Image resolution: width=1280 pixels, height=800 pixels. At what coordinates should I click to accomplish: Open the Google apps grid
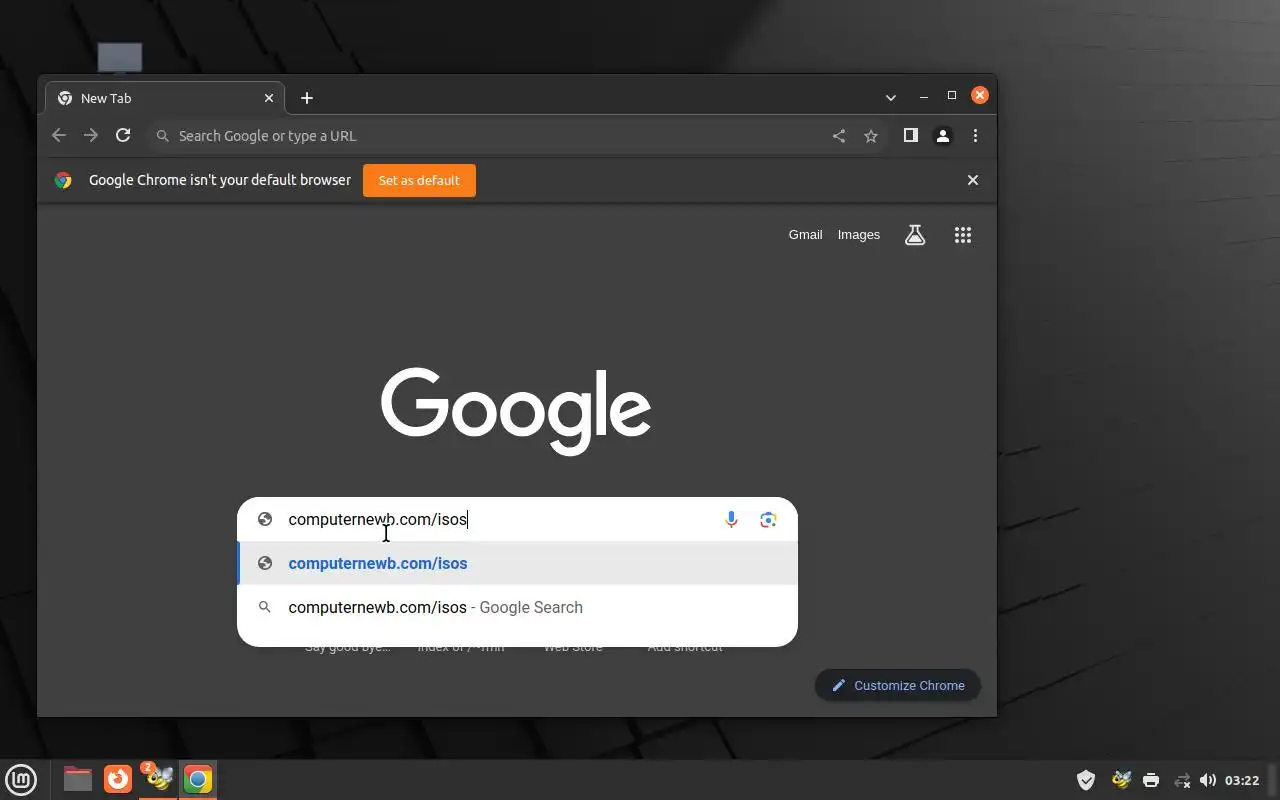(963, 235)
